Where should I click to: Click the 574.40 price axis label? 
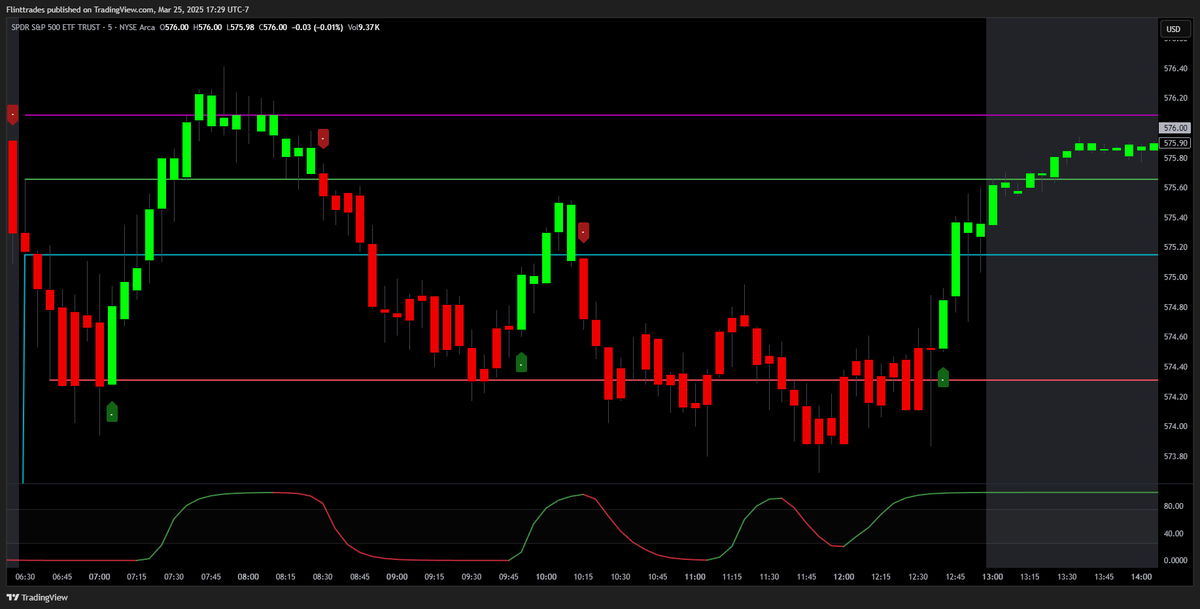pyautogui.click(x=1176, y=367)
